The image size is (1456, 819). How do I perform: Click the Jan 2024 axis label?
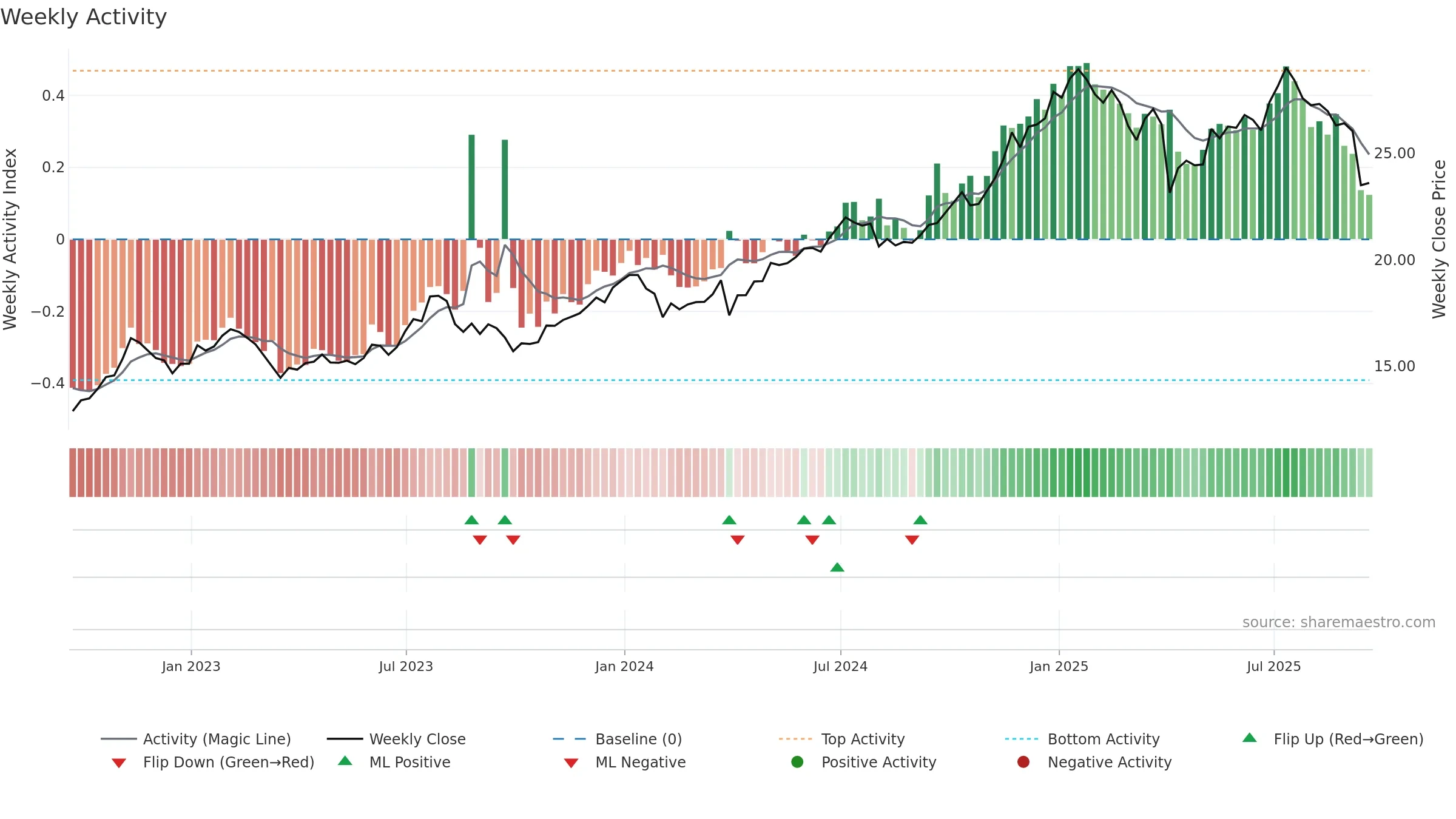coord(624,666)
